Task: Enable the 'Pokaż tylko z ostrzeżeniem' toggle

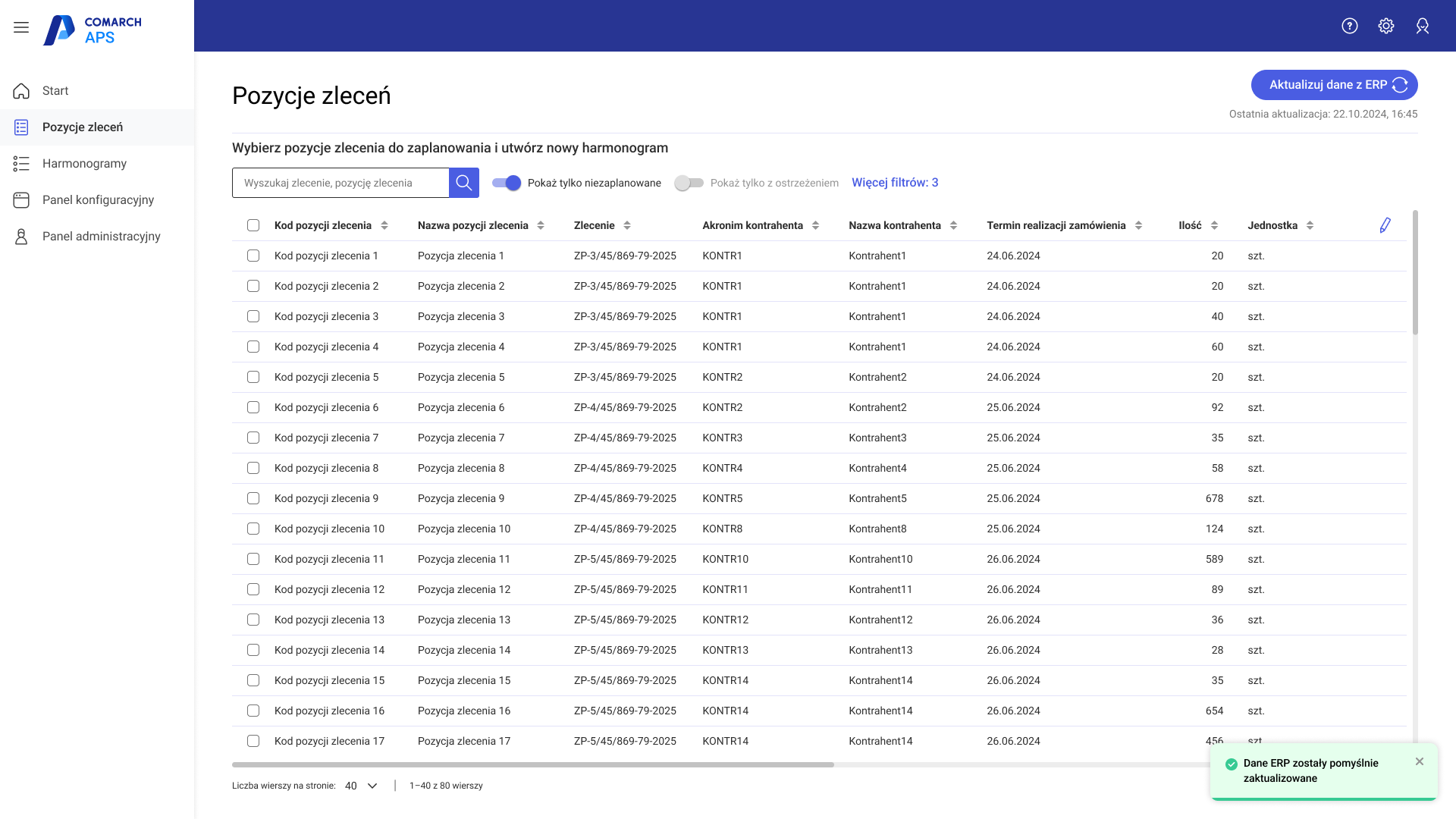Action: pos(689,183)
